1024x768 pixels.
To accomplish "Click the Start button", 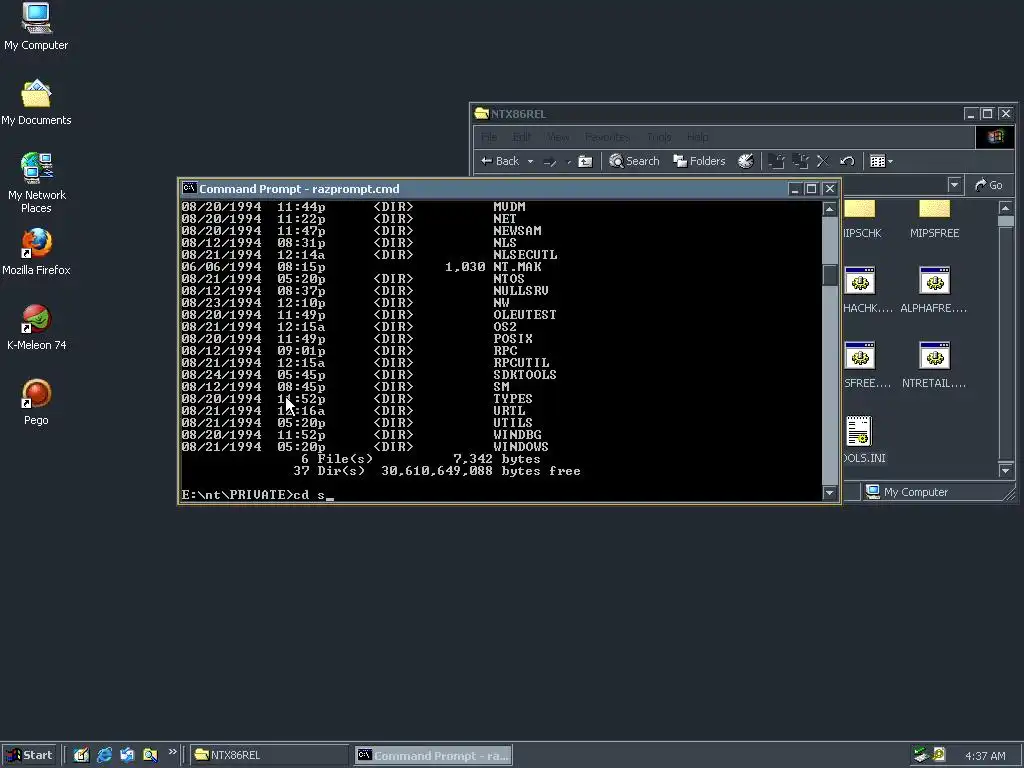I will pyautogui.click(x=28, y=755).
